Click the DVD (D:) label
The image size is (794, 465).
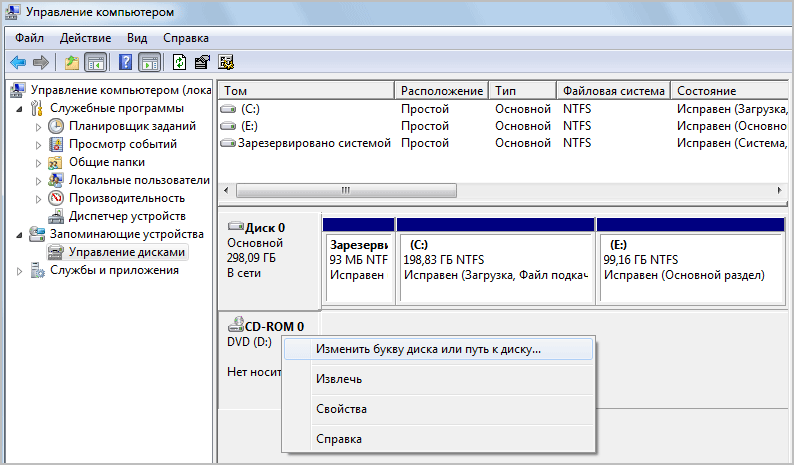coord(249,342)
